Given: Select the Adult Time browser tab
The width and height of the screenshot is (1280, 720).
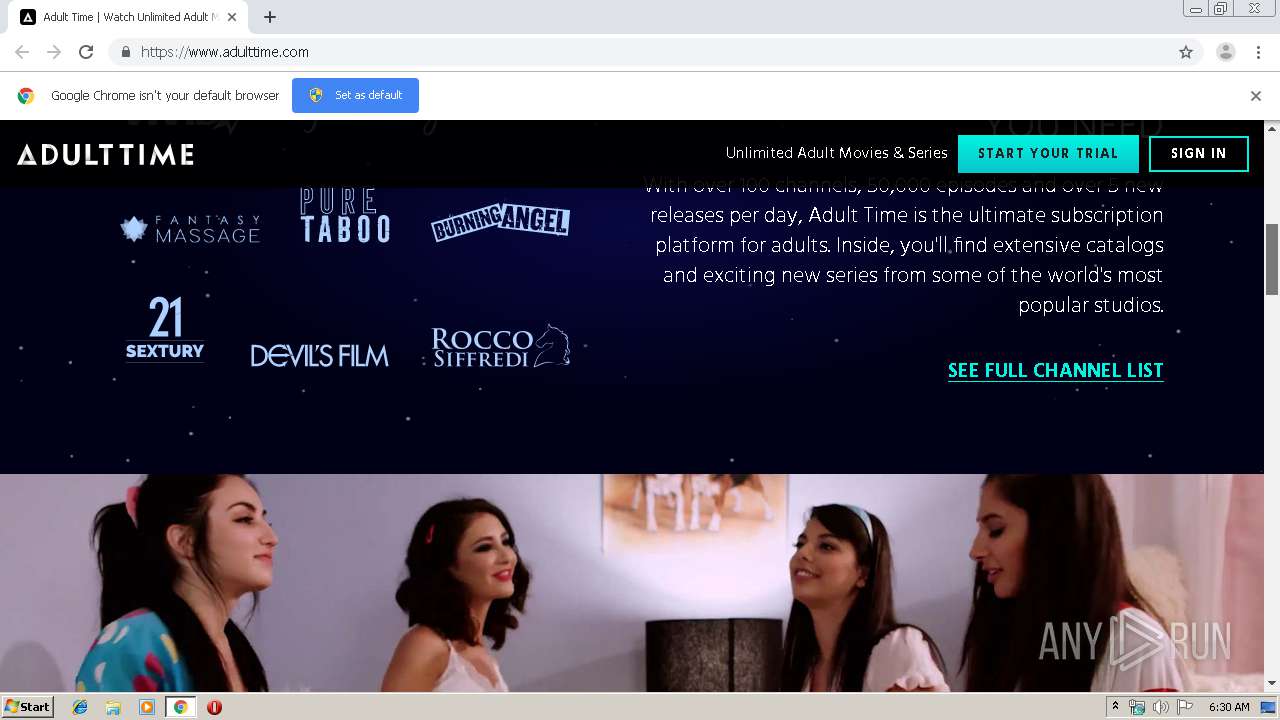Looking at the screenshot, I should 128,17.
